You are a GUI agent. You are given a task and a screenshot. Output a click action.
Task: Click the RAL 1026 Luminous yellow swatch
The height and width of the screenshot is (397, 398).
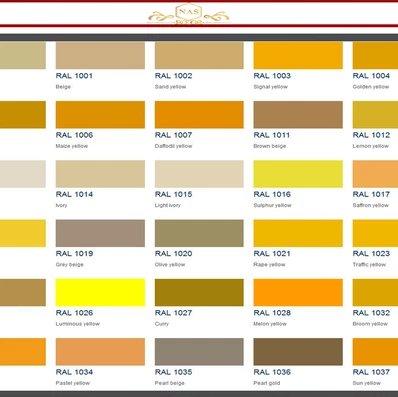pos(100,293)
